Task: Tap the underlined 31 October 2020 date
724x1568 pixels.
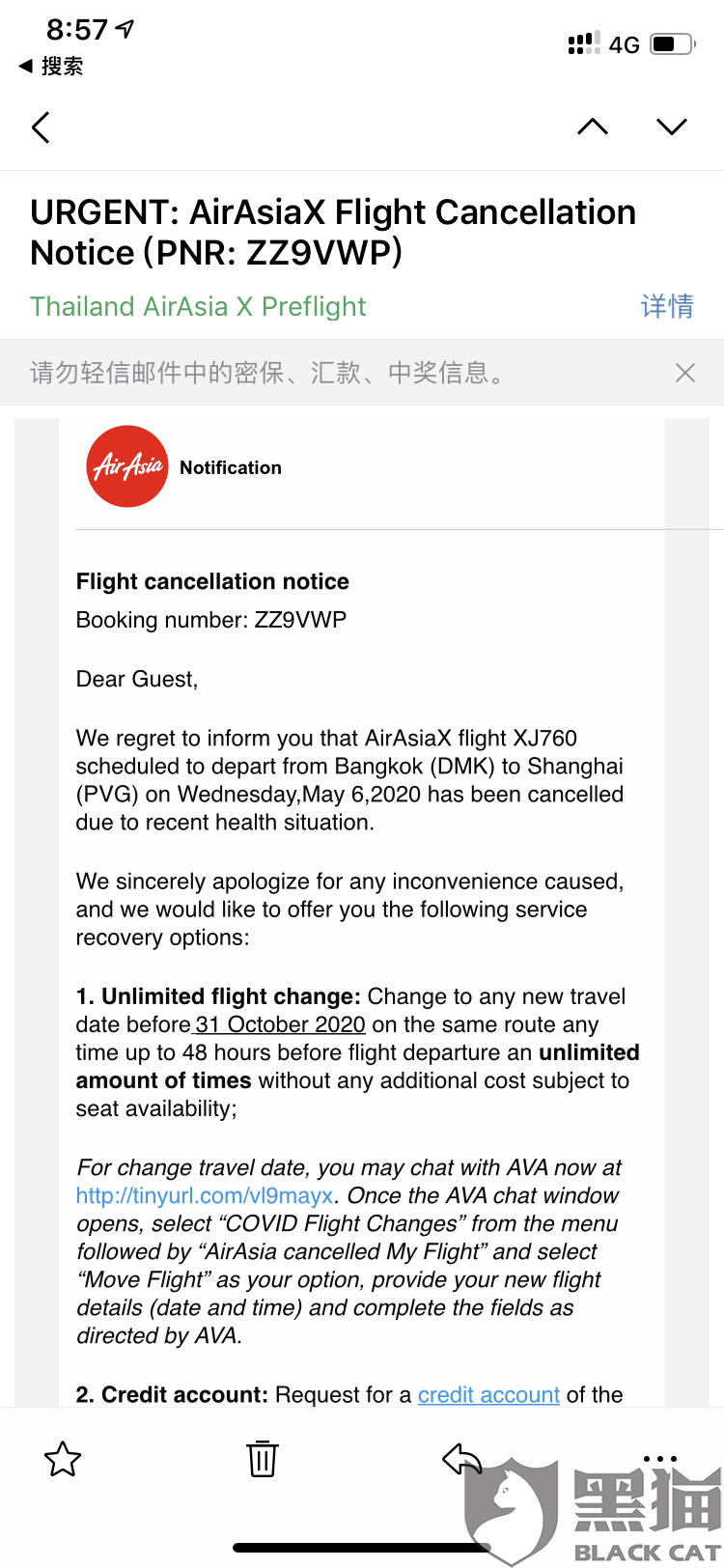Action: coord(280,1024)
